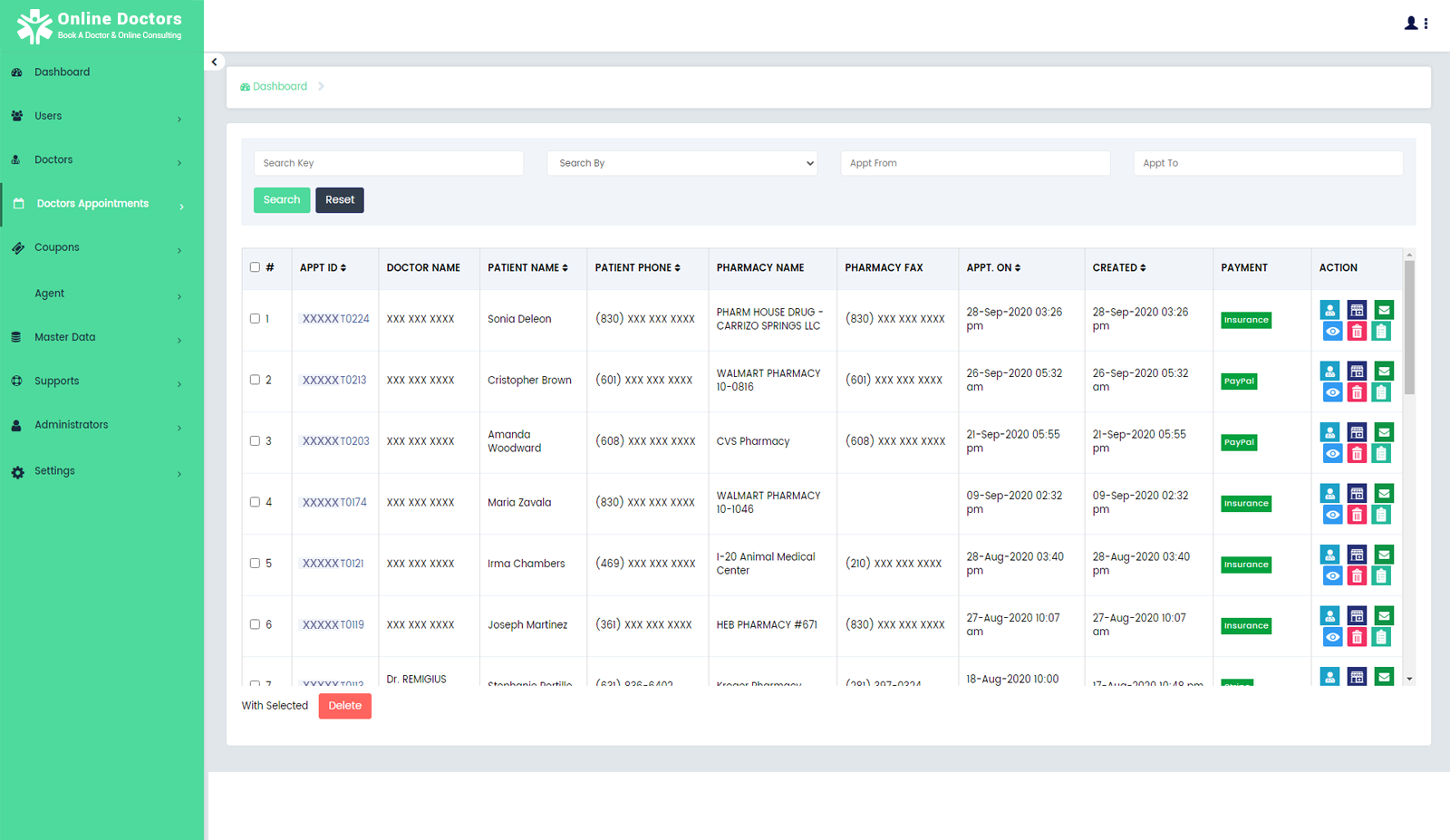Click the Appt To date field
Viewport: 1450px width, 840px height.
click(x=1269, y=163)
